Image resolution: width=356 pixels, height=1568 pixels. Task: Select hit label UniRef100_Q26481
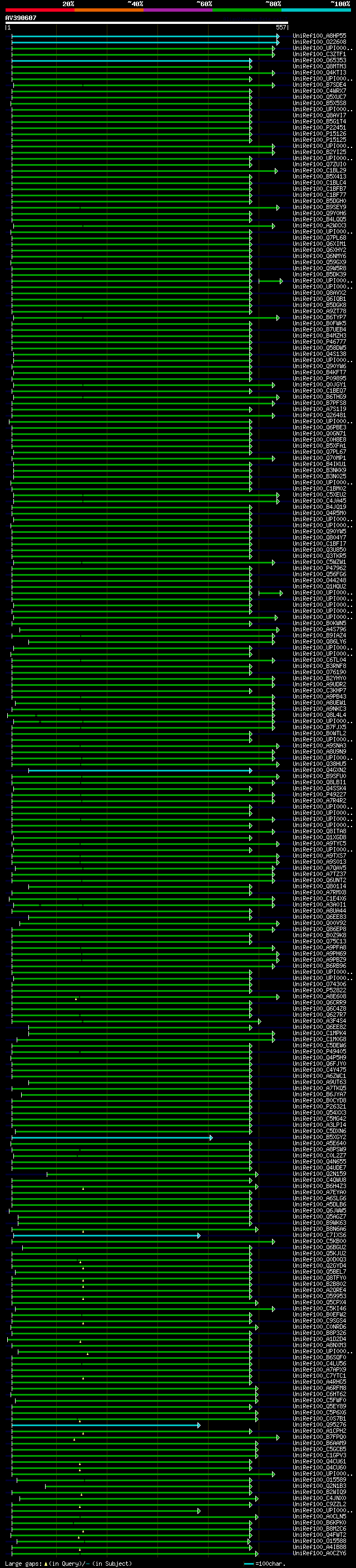point(319,415)
